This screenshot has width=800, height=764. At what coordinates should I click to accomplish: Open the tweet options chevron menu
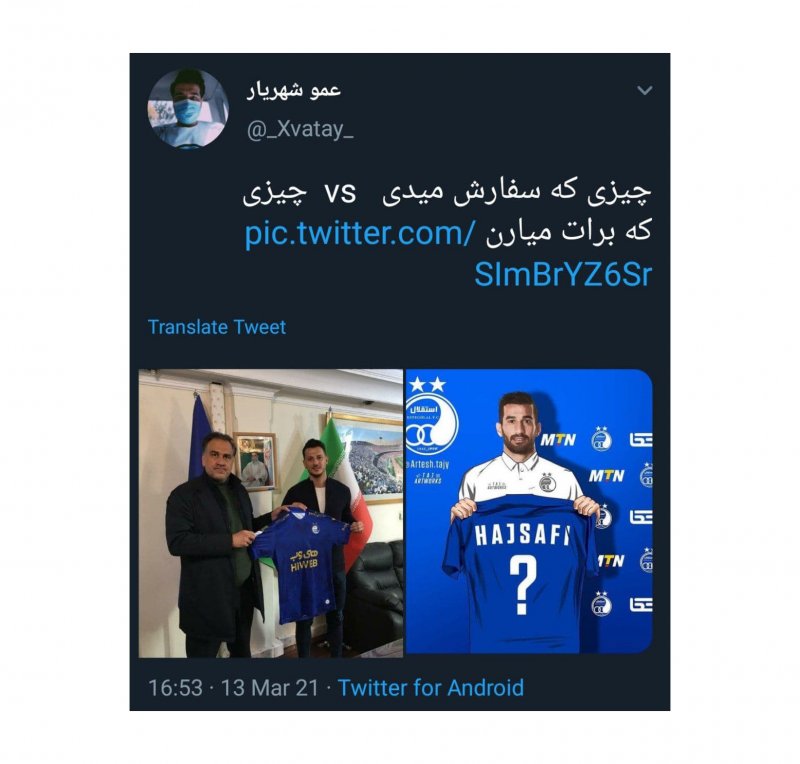(x=645, y=91)
